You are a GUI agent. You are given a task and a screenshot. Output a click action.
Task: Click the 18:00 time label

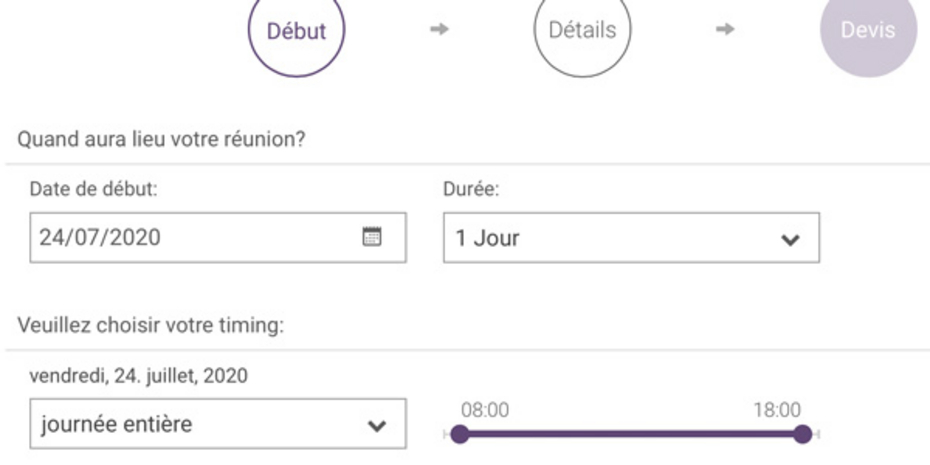pyautogui.click(x=777, y=409)
